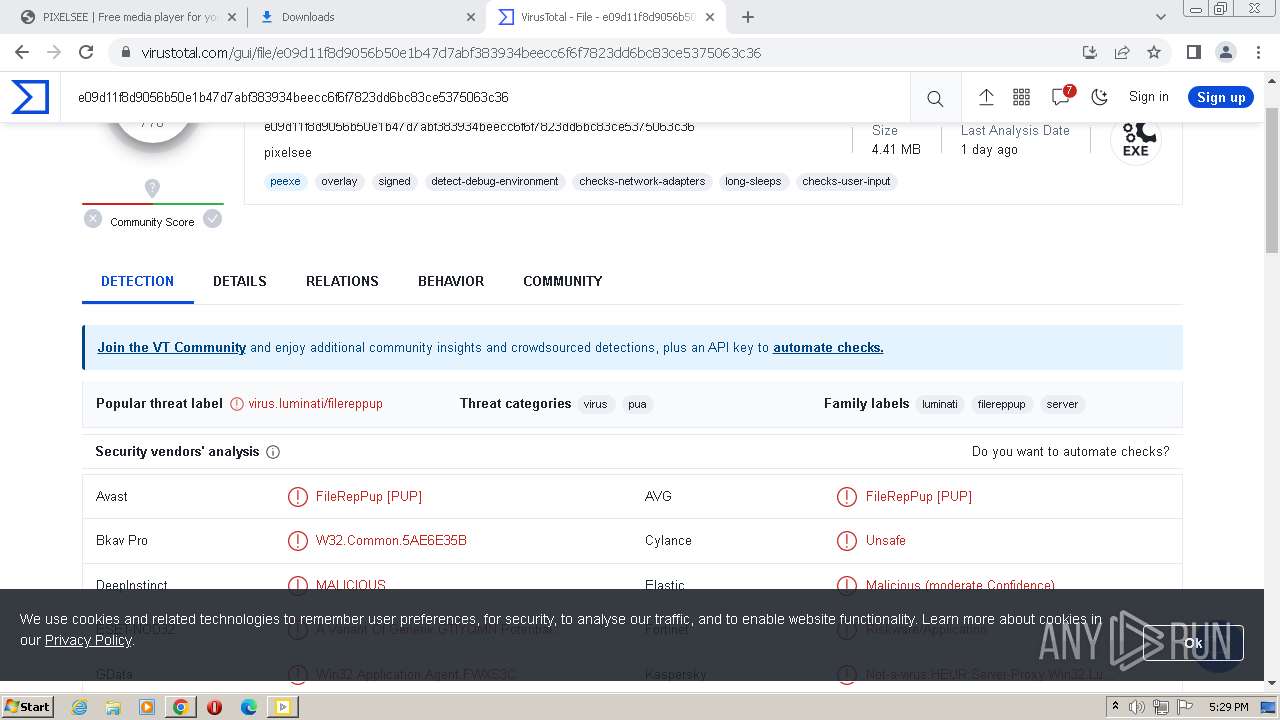1280x720 pixels.
Task: Open the browser side panel icon
Action: pyautogui.click(x=1193, y=53)
